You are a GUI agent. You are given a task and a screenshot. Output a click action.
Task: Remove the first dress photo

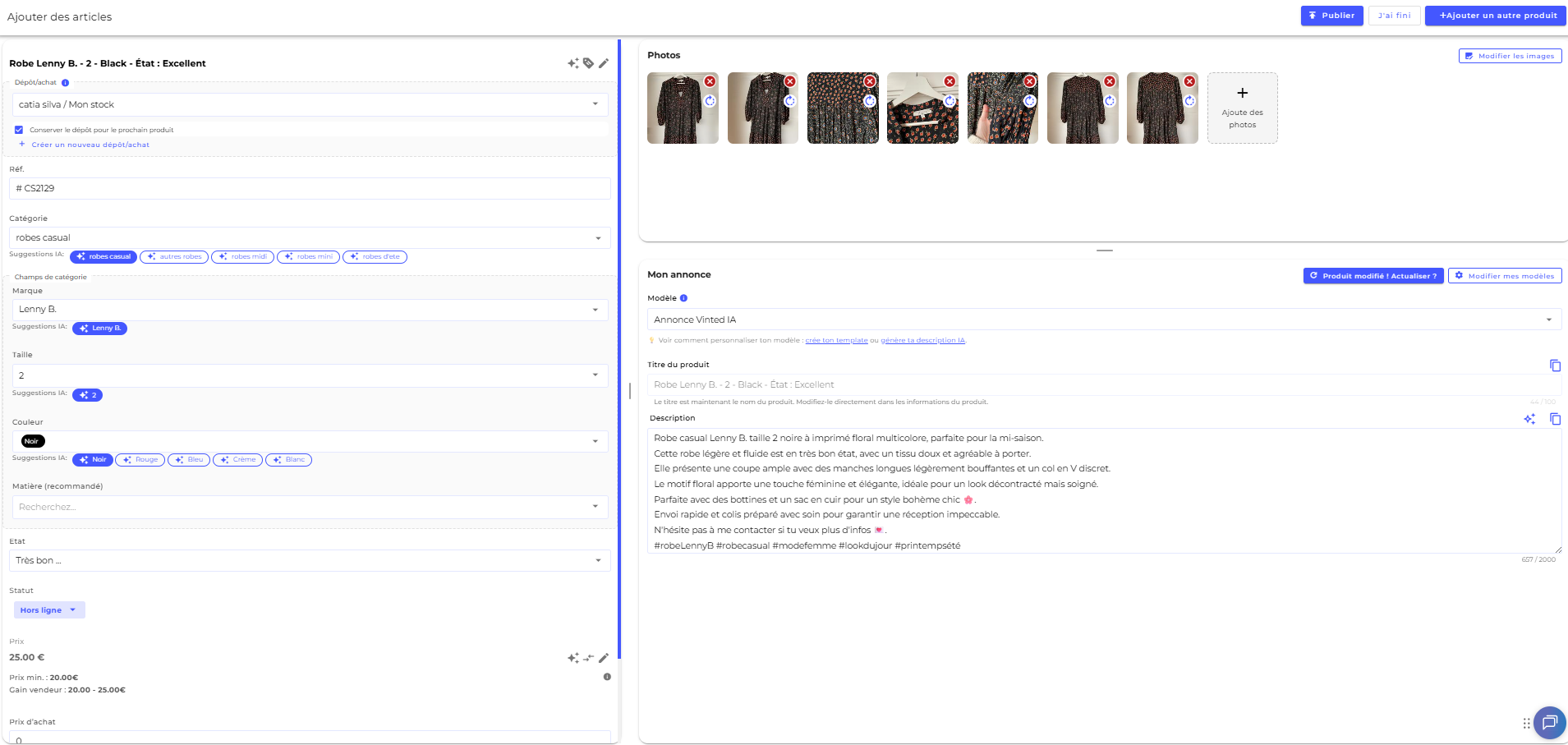[710, 81]
